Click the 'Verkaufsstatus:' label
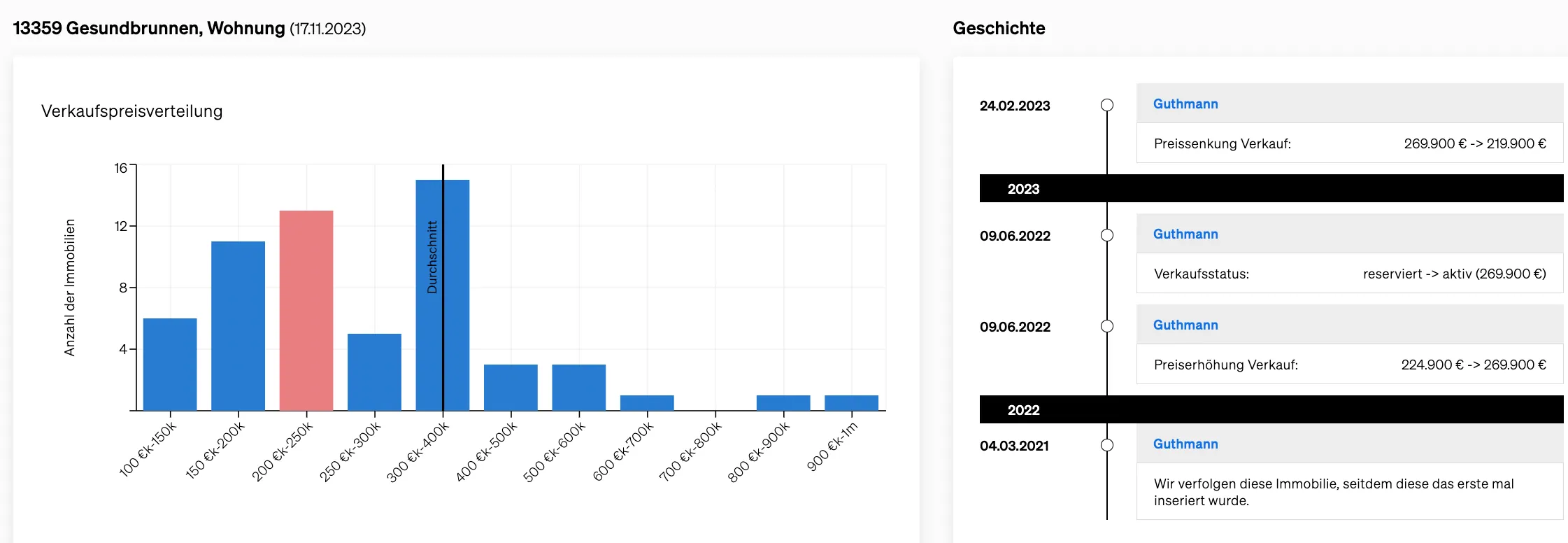Screen dimensions: 1568x543 click(1202, 274)
